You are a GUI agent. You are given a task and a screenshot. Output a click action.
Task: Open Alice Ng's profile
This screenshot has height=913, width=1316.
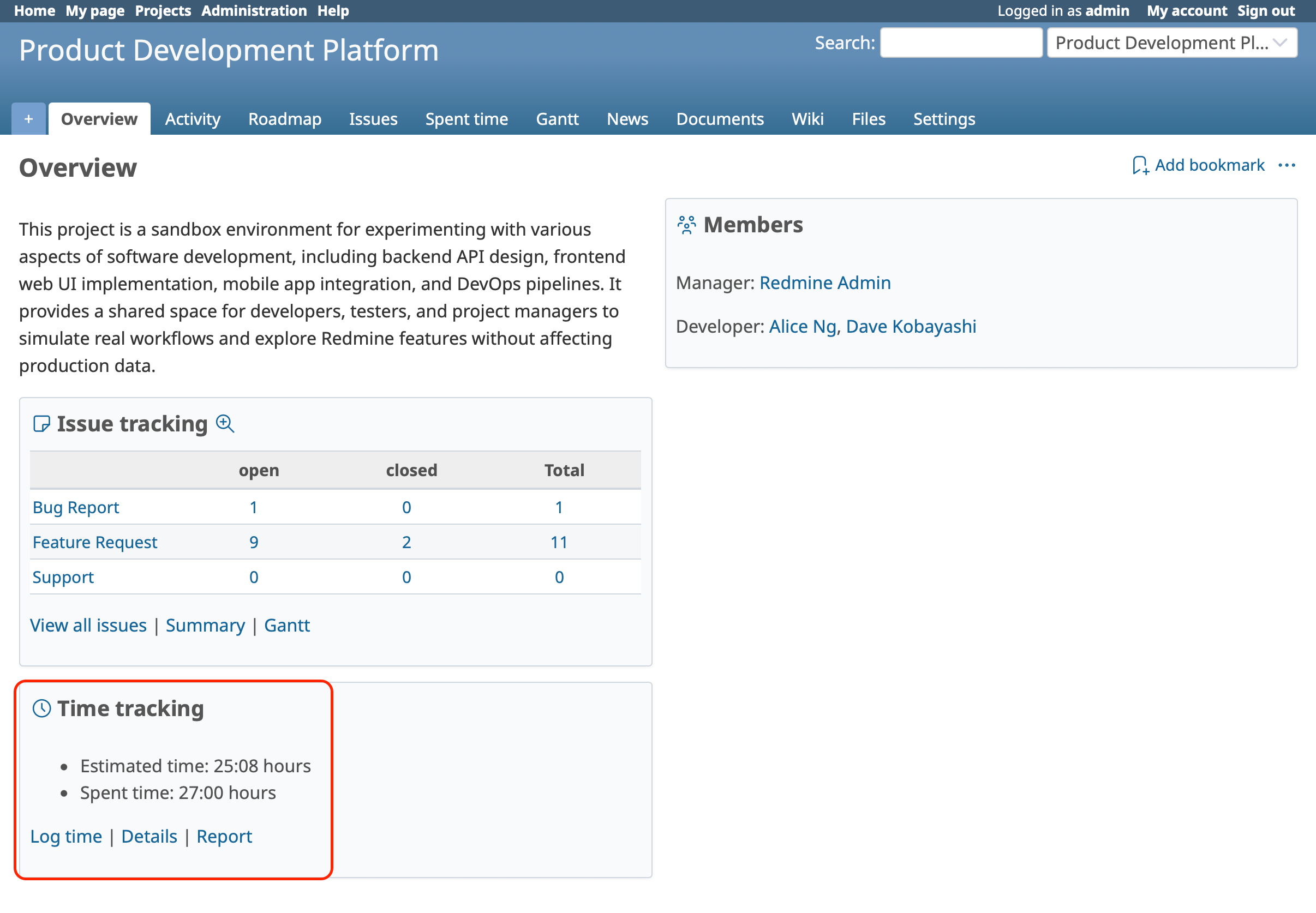click(x=801, y=326)
